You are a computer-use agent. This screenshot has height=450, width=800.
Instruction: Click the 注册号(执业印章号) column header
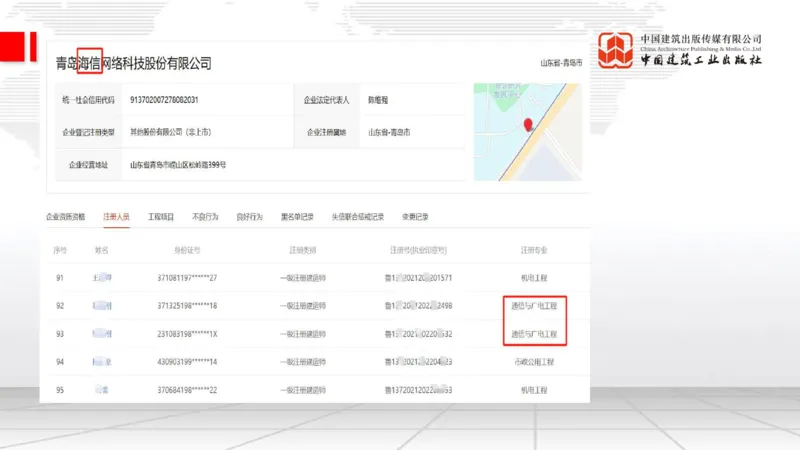[418, 250]
